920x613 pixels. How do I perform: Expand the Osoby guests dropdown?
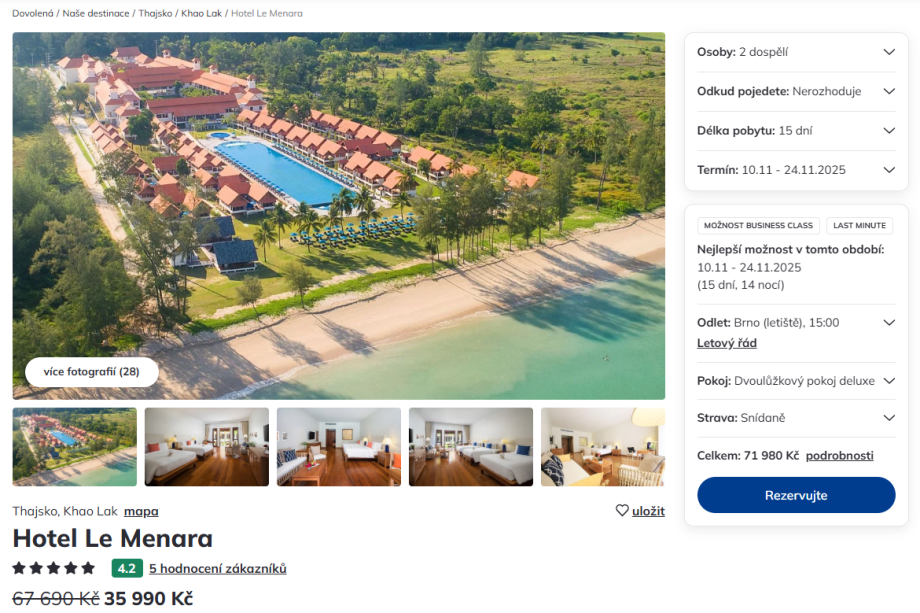point(796,52)
